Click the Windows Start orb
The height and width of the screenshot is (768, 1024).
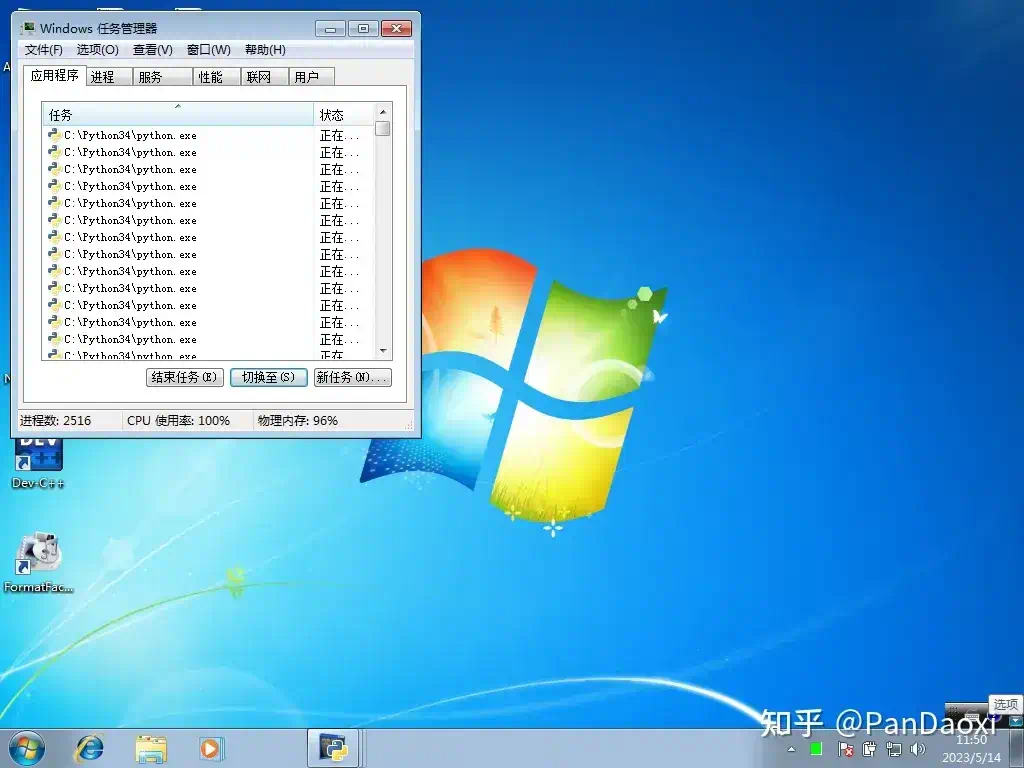(27, 748)
